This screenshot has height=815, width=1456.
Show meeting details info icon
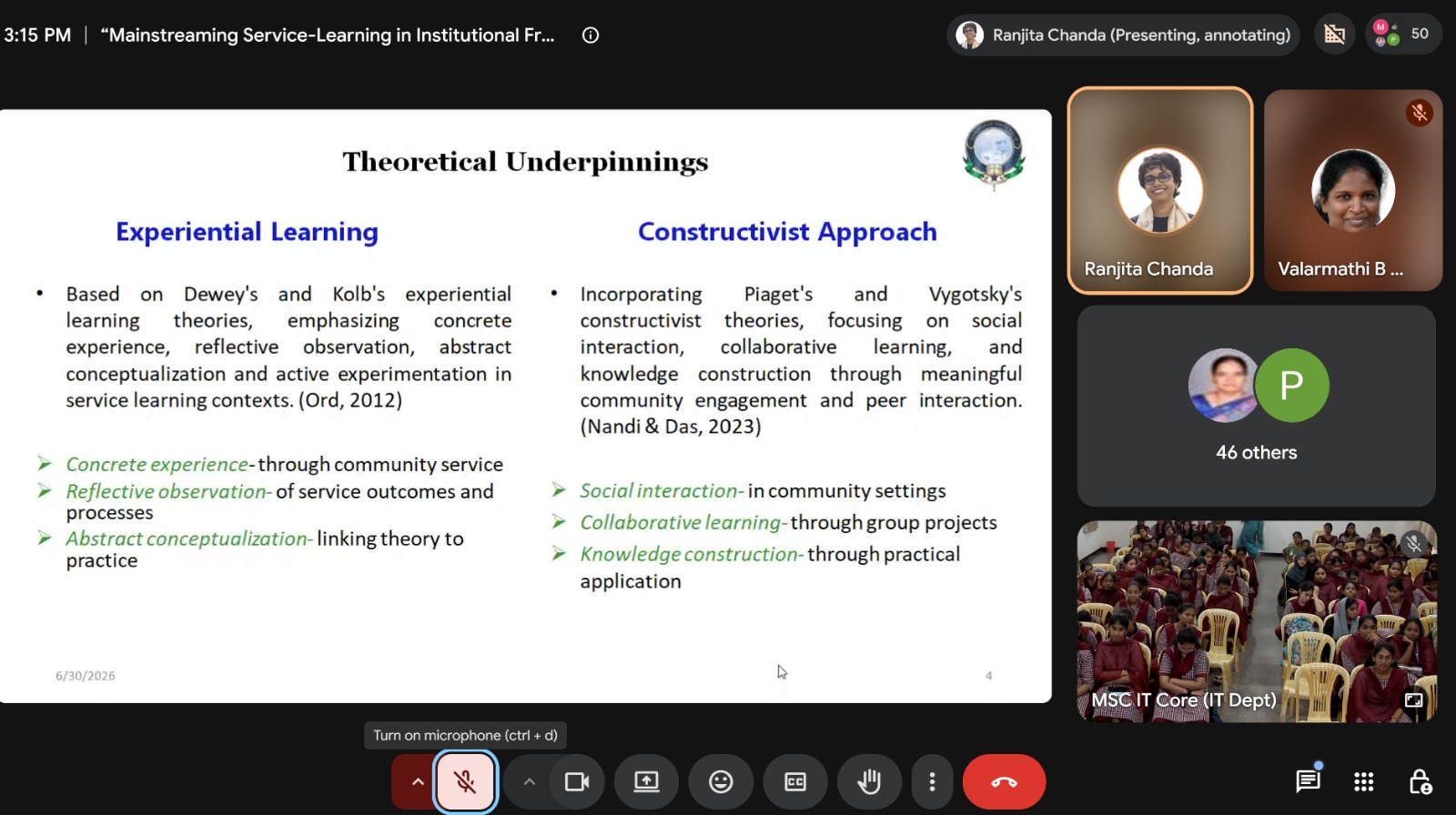point(591,35)
